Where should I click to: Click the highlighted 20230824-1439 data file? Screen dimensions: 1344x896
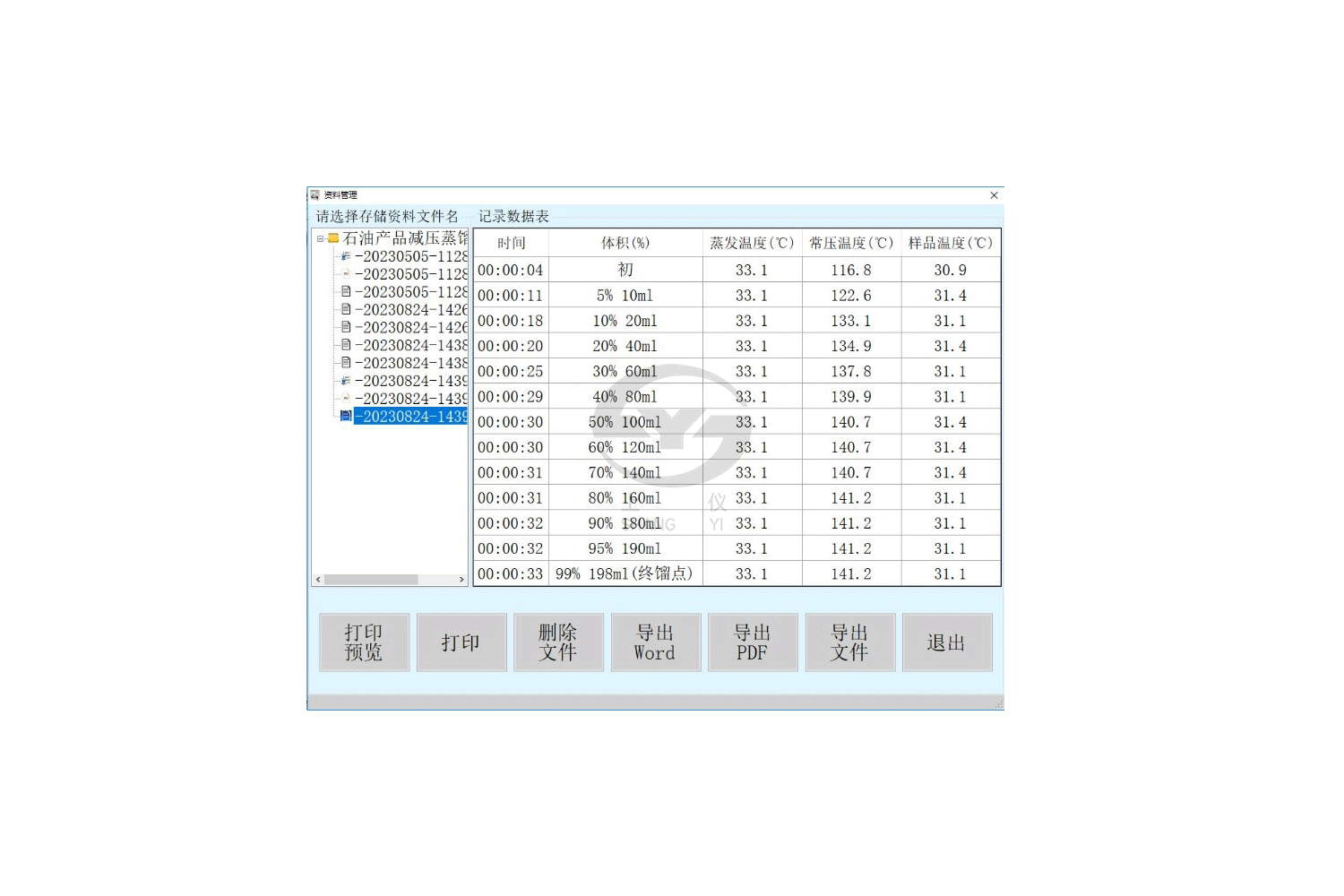click(x=410, y=417)
